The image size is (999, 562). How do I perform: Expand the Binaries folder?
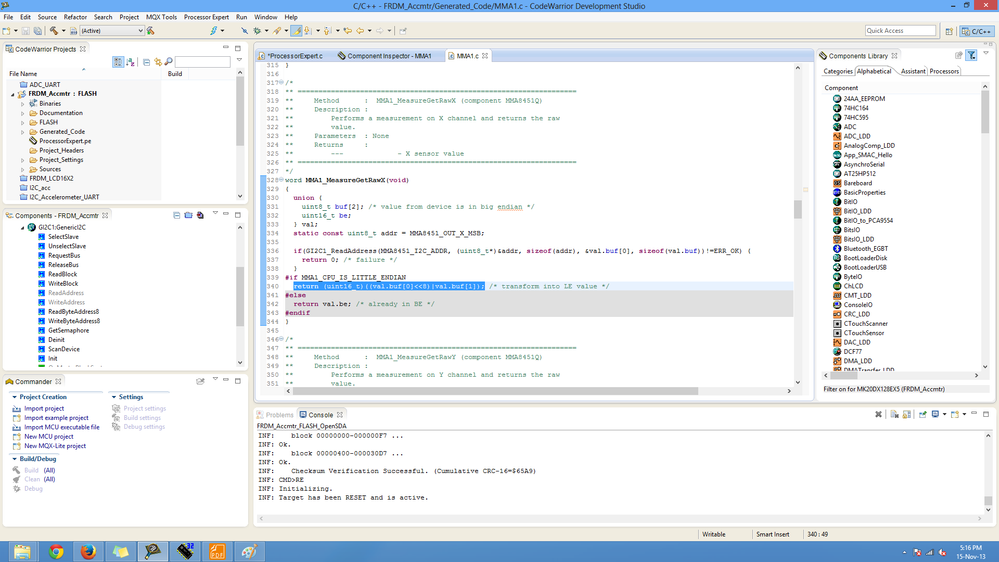(x=23, y=103)
